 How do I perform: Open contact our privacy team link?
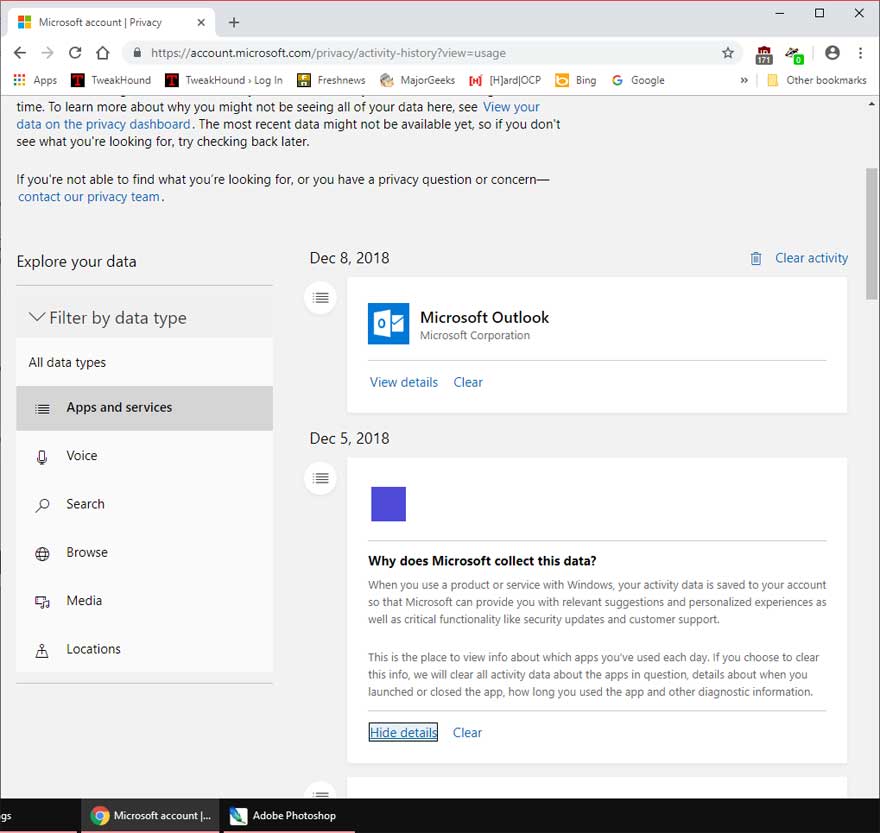click(89, 197)
